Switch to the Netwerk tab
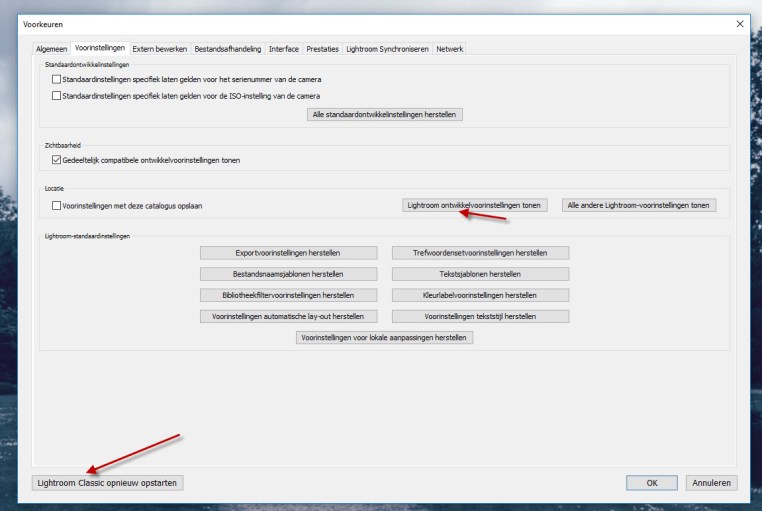This screenshot has height=511, width=762. click(x=450, y=49)
